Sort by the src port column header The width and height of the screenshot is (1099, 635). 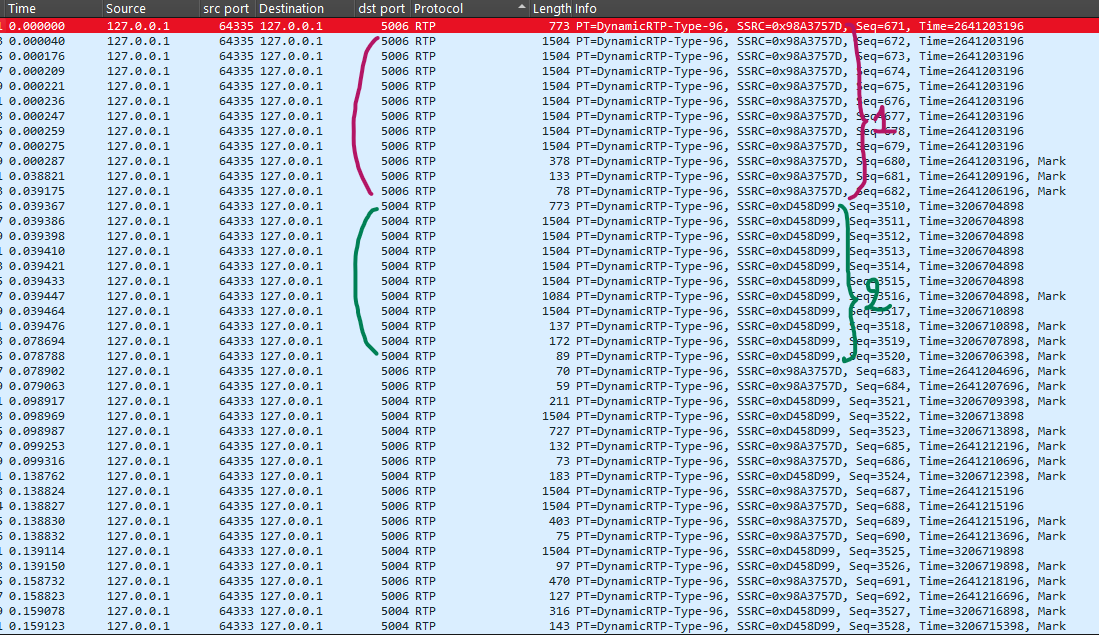pos(225,8)
